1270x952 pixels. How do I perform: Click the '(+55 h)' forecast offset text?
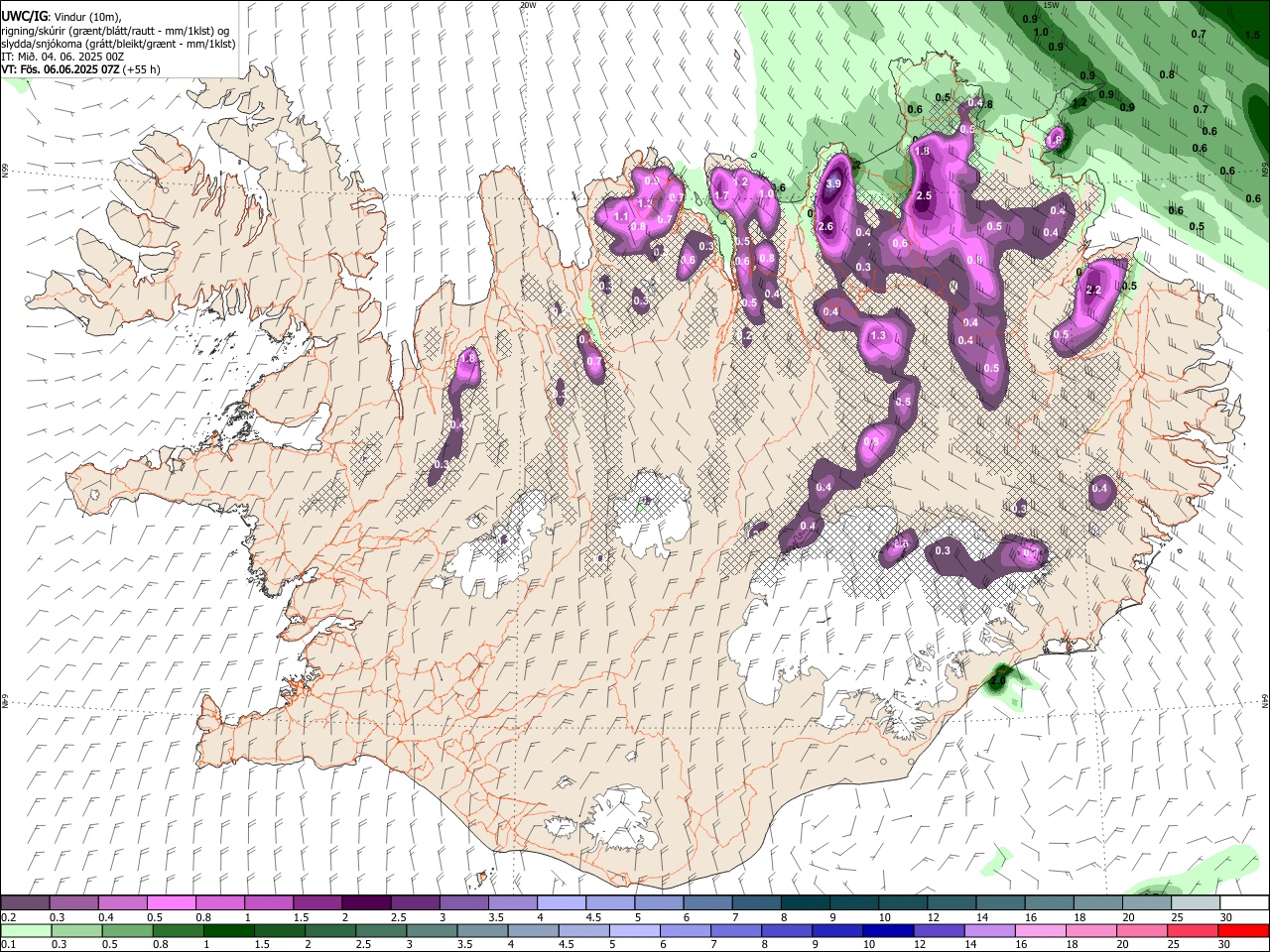(x=142, y=69)
